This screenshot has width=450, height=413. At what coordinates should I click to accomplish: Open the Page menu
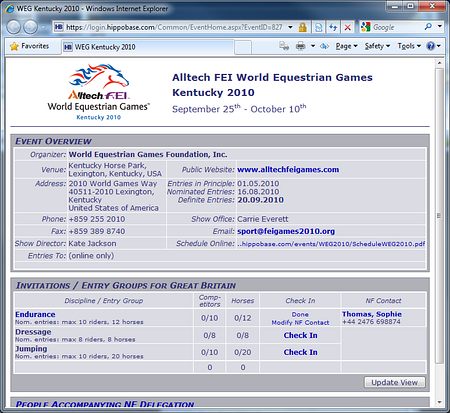346,46
